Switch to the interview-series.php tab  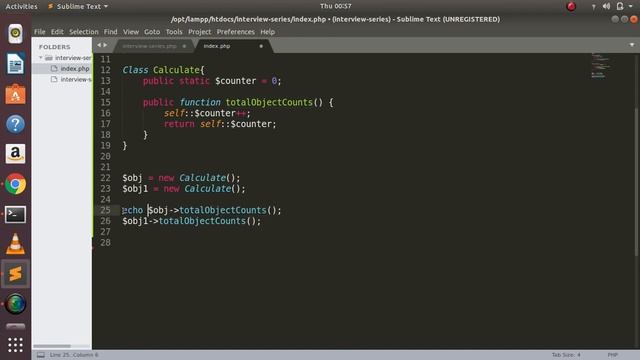point(150,46)
